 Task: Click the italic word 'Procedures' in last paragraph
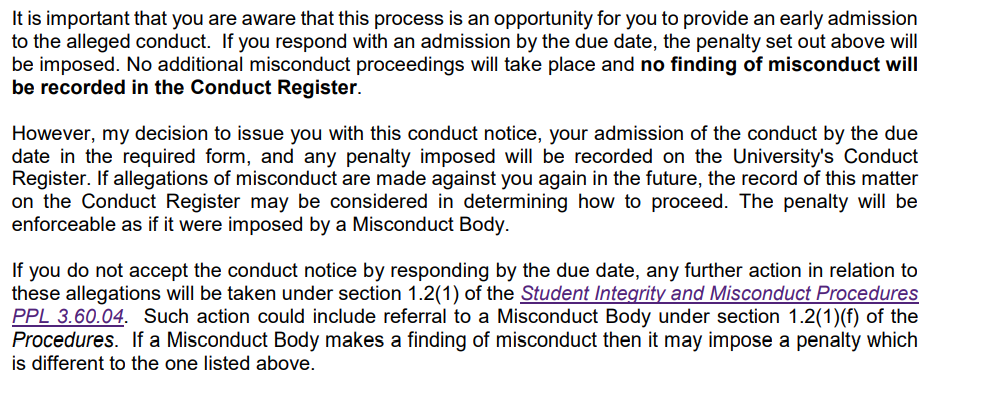tap(63, 340)
